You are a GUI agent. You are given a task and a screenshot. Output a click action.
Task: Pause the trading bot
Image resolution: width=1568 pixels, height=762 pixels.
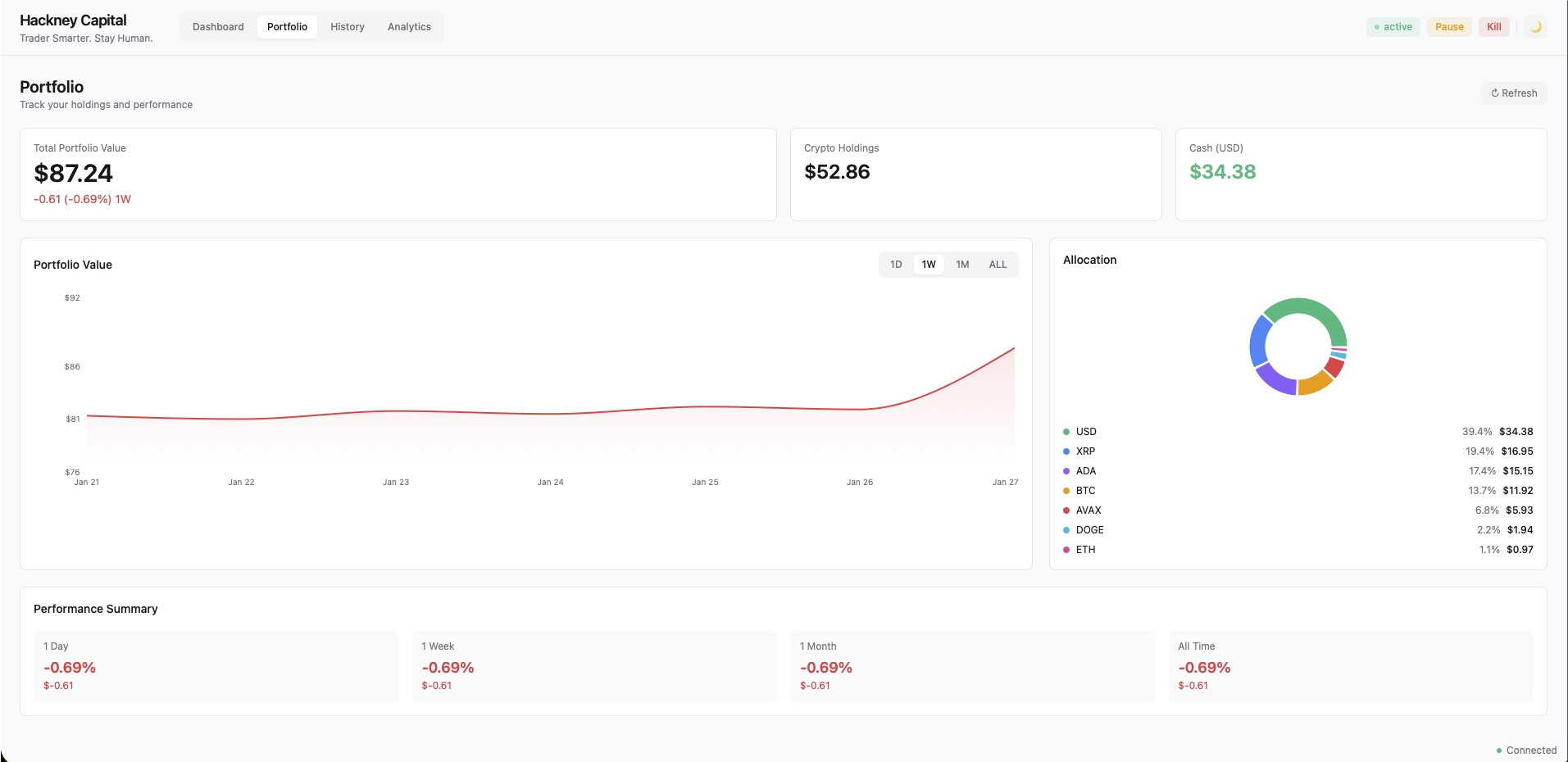(x=1449, y=27)
